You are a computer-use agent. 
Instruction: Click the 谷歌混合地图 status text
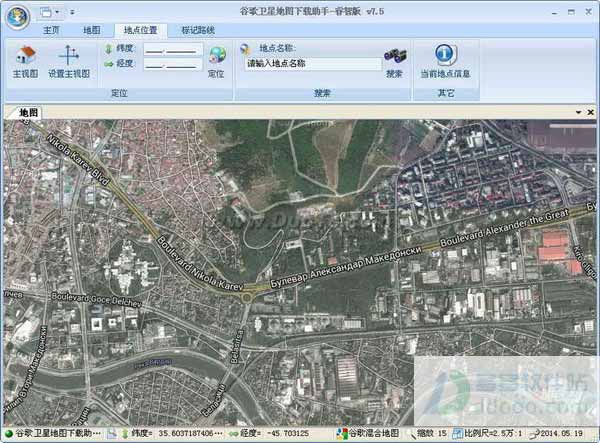click(374, 433)
